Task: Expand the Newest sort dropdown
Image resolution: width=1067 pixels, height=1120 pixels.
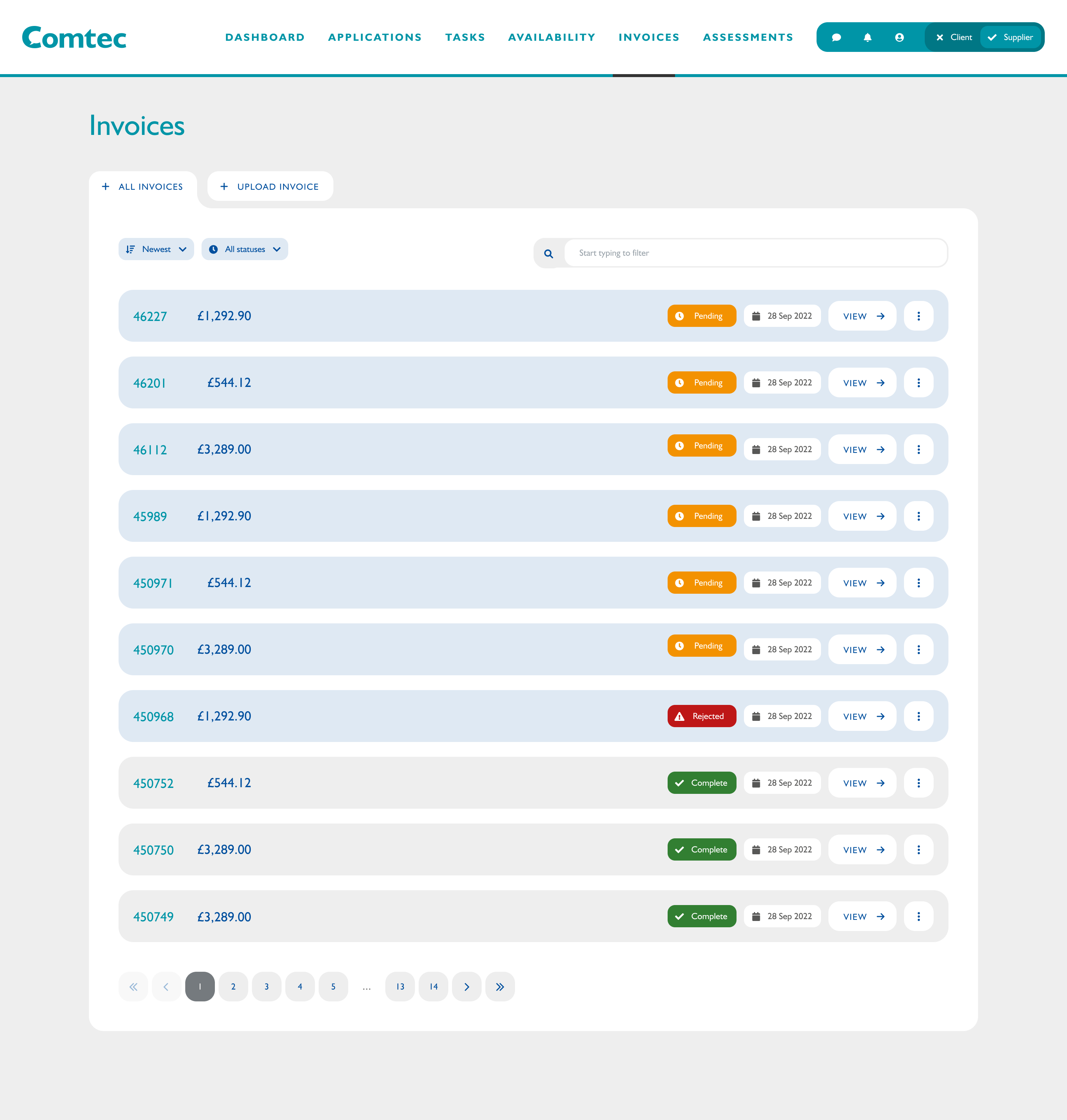Action: 156,249
